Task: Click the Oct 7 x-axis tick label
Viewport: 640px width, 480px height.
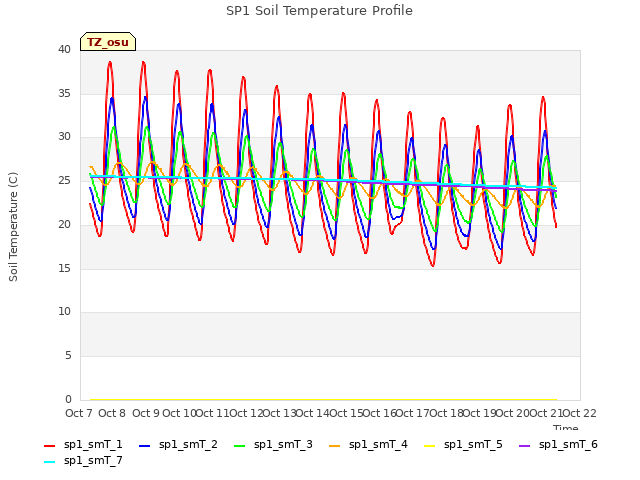Action: 79,413
